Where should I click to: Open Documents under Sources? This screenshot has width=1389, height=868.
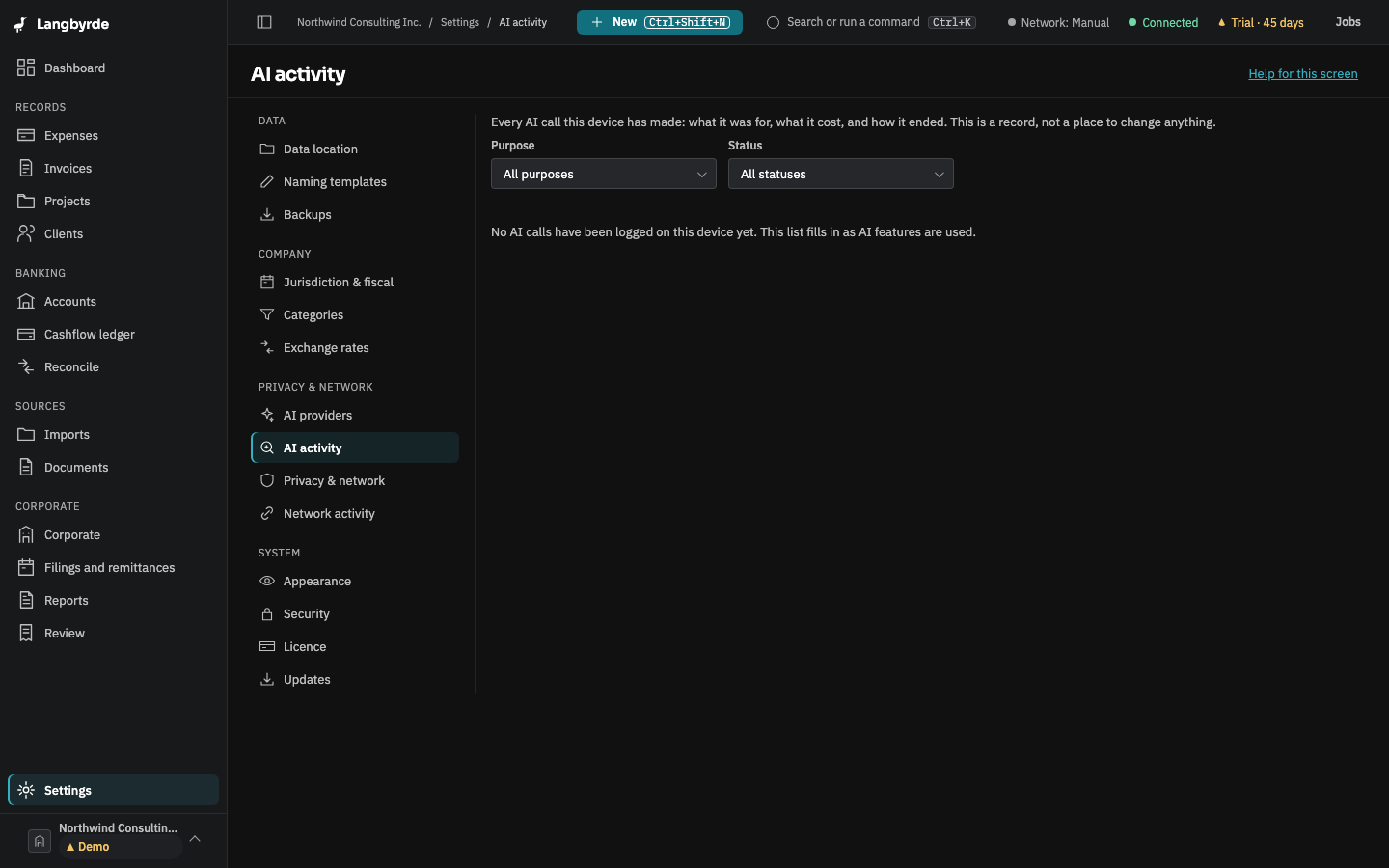click(114, 468)
